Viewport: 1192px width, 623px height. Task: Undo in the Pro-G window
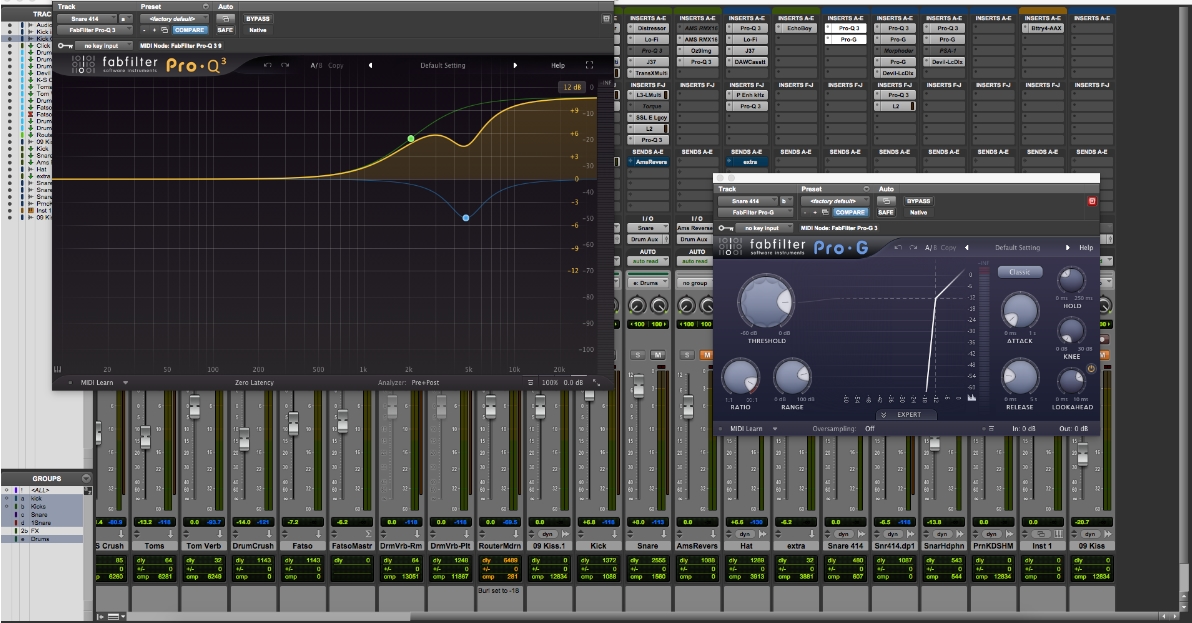(898, 248)
